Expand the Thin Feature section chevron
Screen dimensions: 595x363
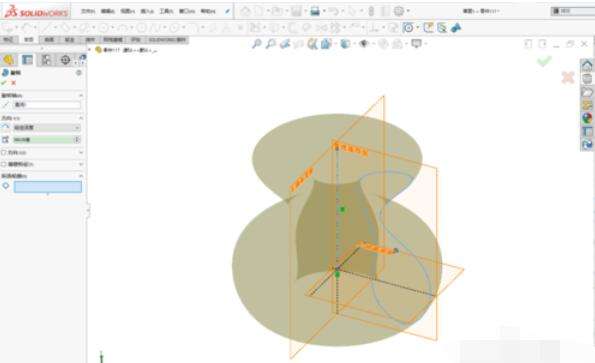80,164
